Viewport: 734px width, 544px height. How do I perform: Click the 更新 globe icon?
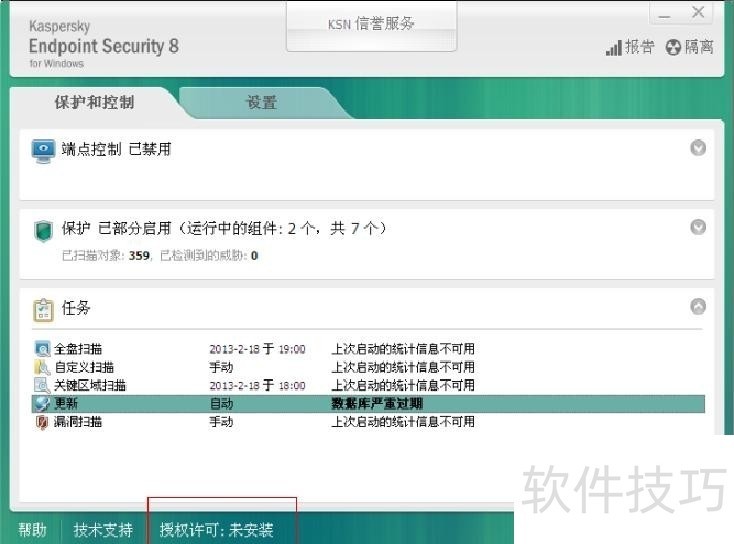(42, 404)
